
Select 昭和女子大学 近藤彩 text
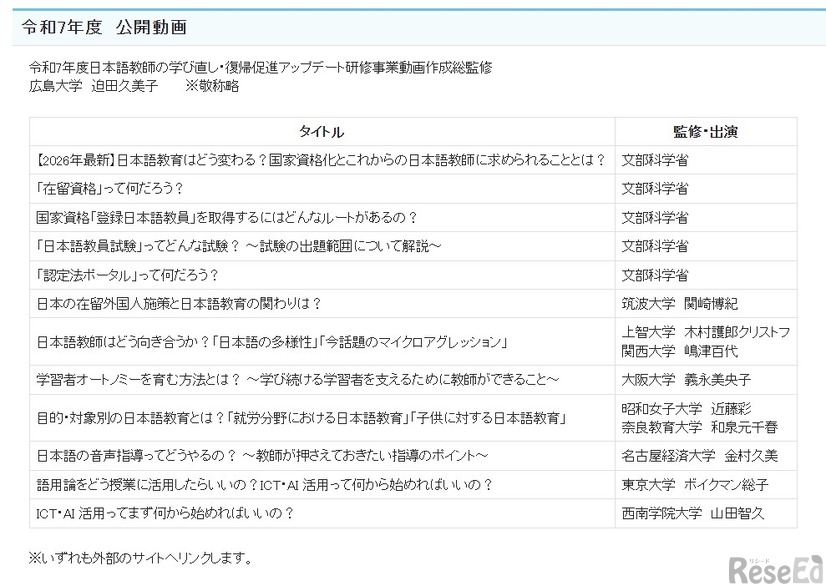(686, 409)
